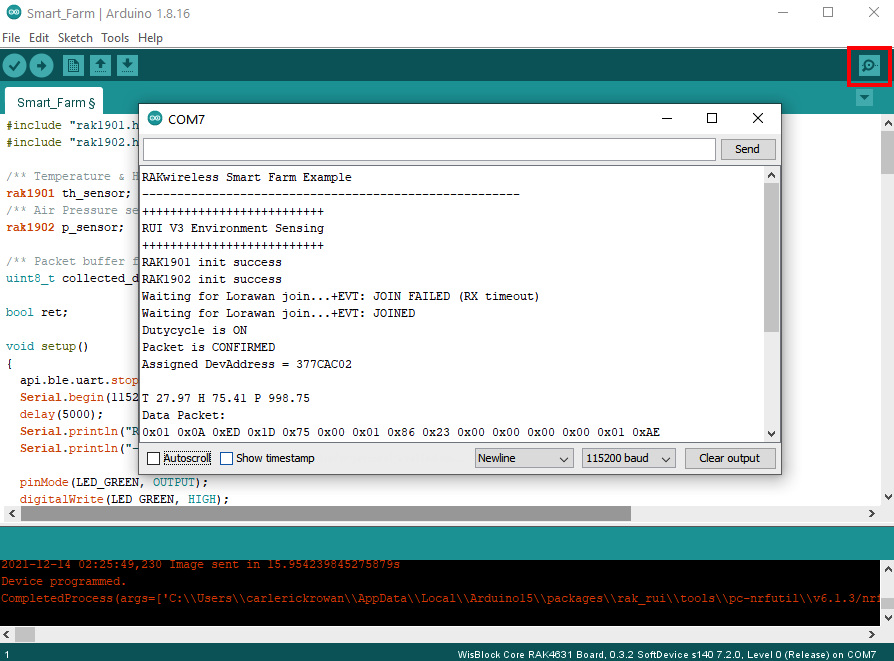Image resolution: width=894 pixels, height=661 pixels.
Task: Click the 'T 27.97 H 75.41 P 998.75' line
Action: (226, 398)
